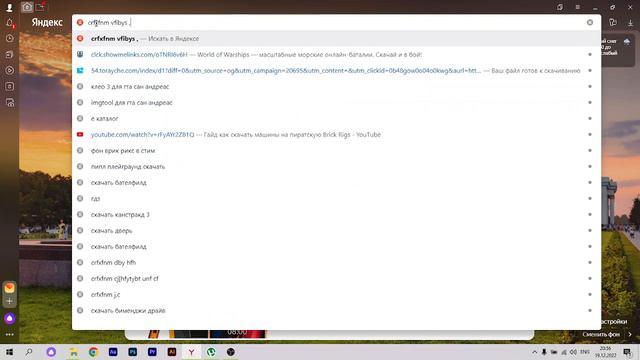This screenshot has height=360, width=640.
Task: Launch Adobe Premiere Pro from the taskbar
Action: point(152,352)
